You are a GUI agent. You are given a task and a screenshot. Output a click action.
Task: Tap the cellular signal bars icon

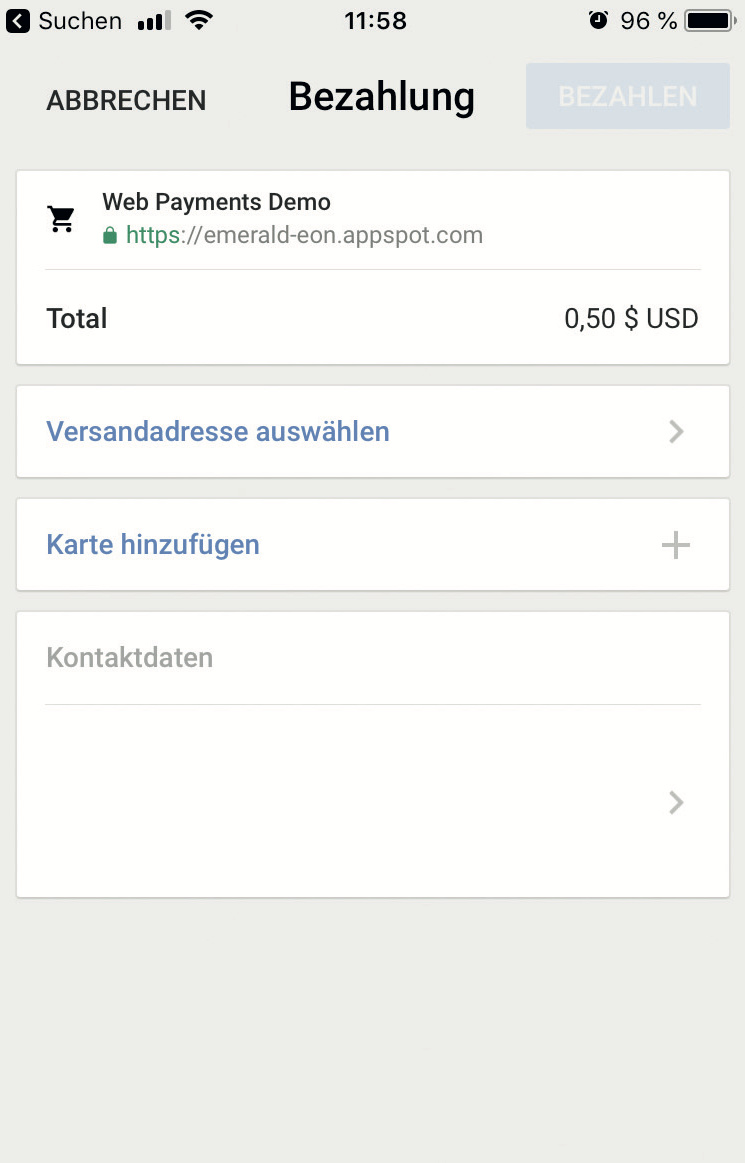click(153, 20)
